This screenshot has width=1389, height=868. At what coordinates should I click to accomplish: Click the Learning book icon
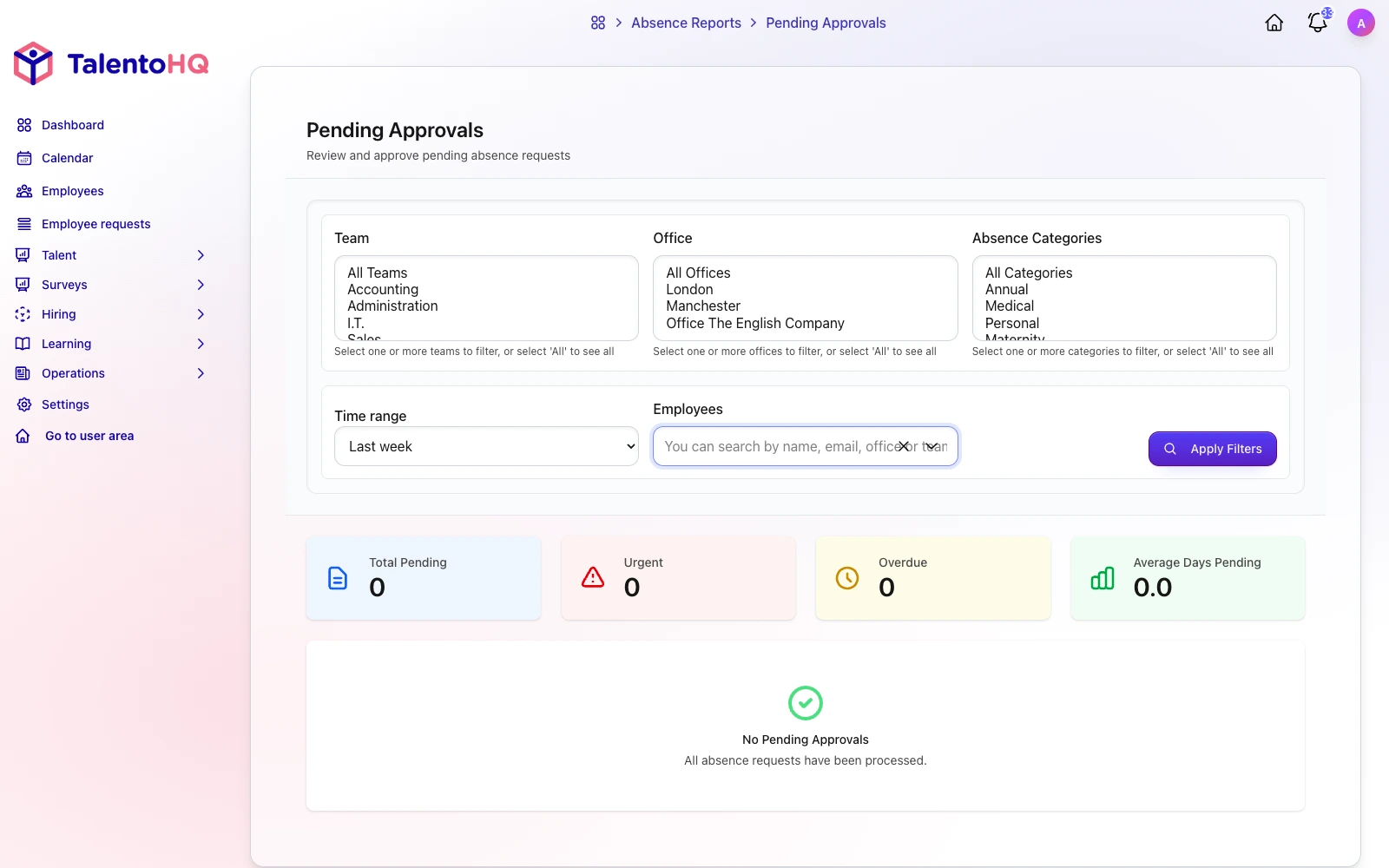(23, 344)
